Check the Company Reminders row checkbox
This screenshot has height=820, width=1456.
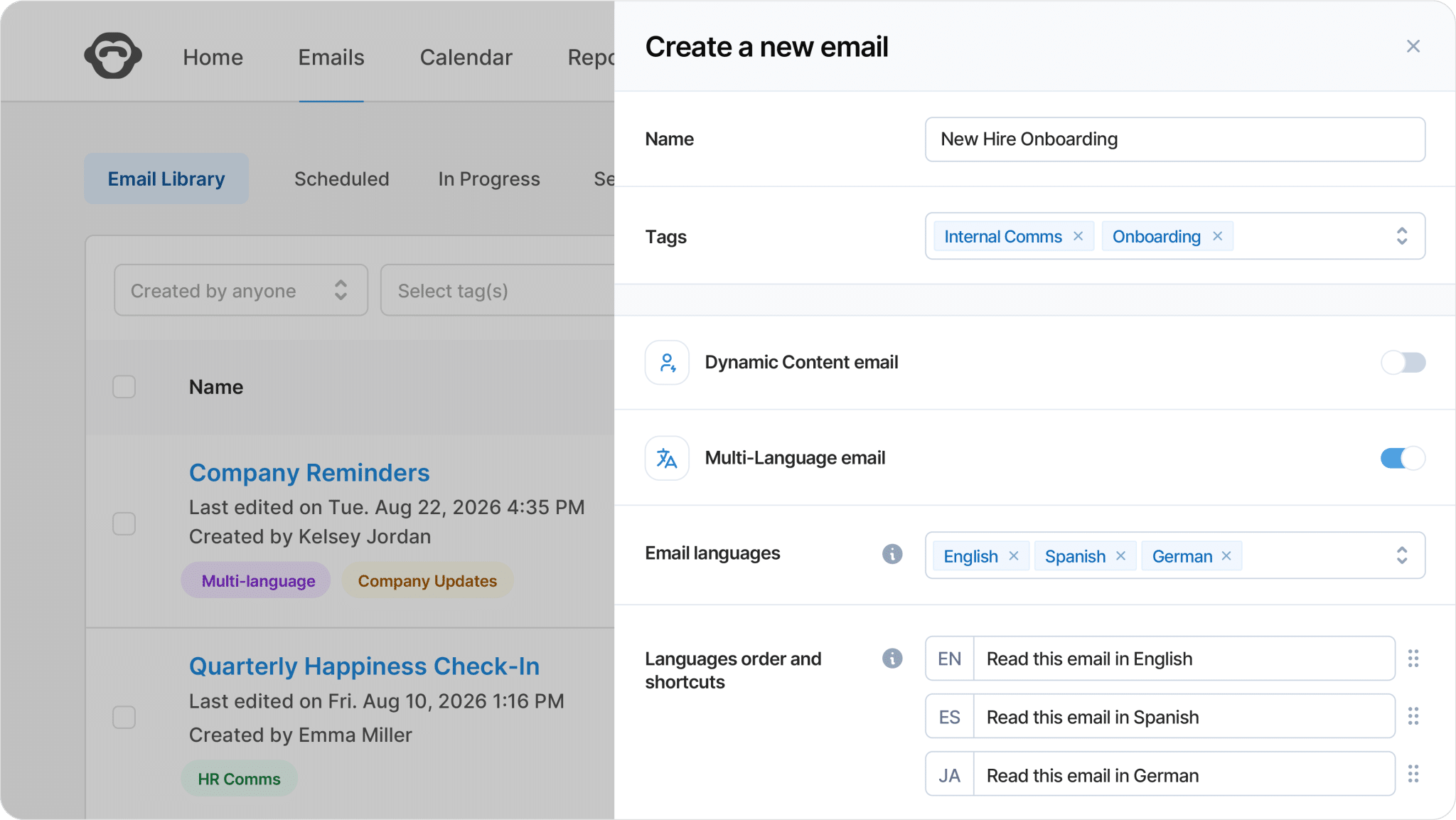pyautogui.click(x=124, y=523)
